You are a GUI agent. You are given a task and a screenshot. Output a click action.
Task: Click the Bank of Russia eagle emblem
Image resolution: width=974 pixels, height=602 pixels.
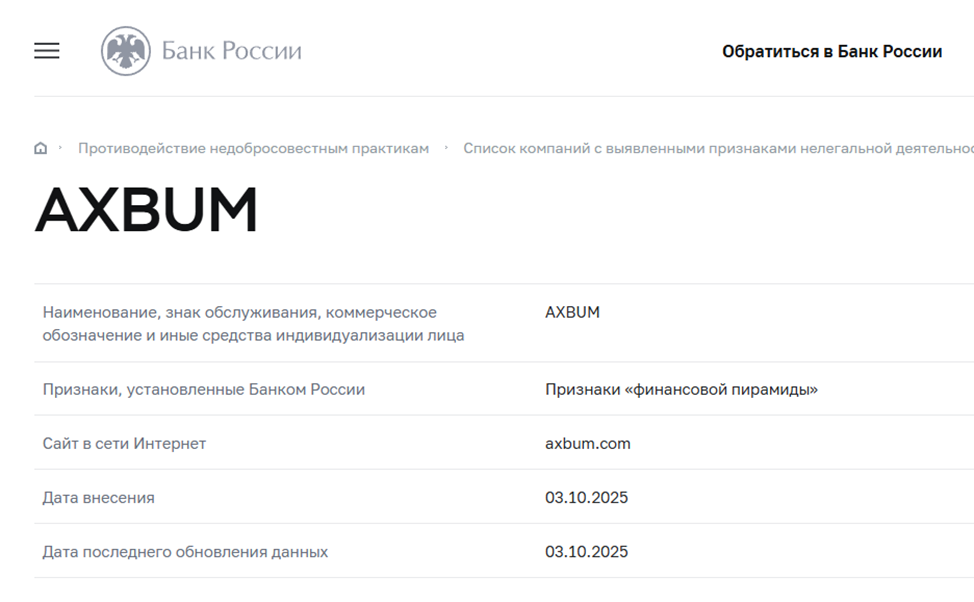pos(125,51)
